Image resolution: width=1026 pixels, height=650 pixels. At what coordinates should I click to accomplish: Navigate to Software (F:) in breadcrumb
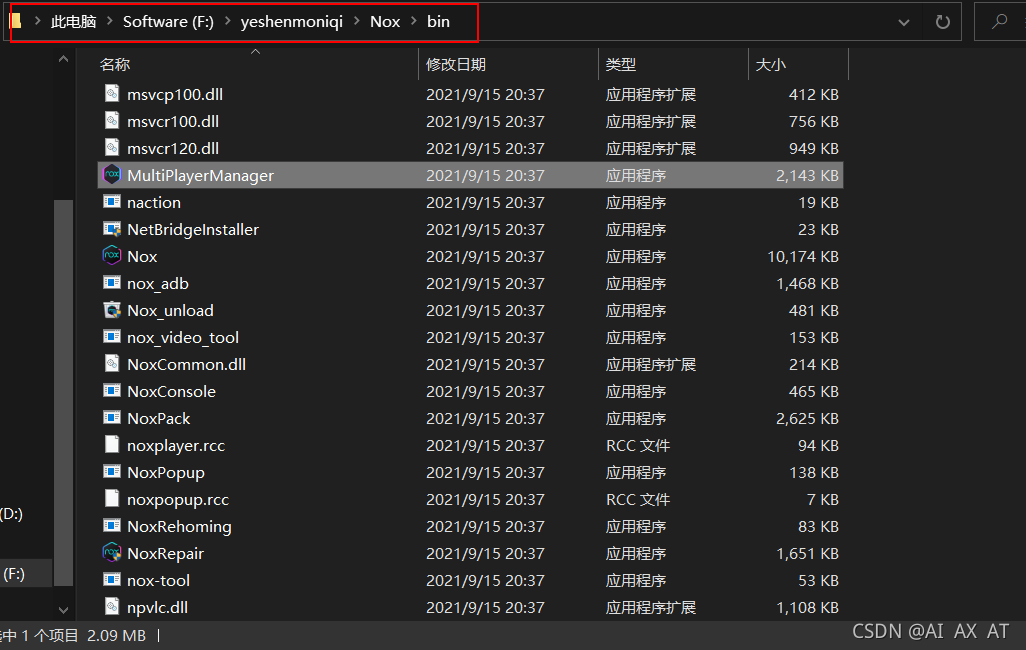168,22
